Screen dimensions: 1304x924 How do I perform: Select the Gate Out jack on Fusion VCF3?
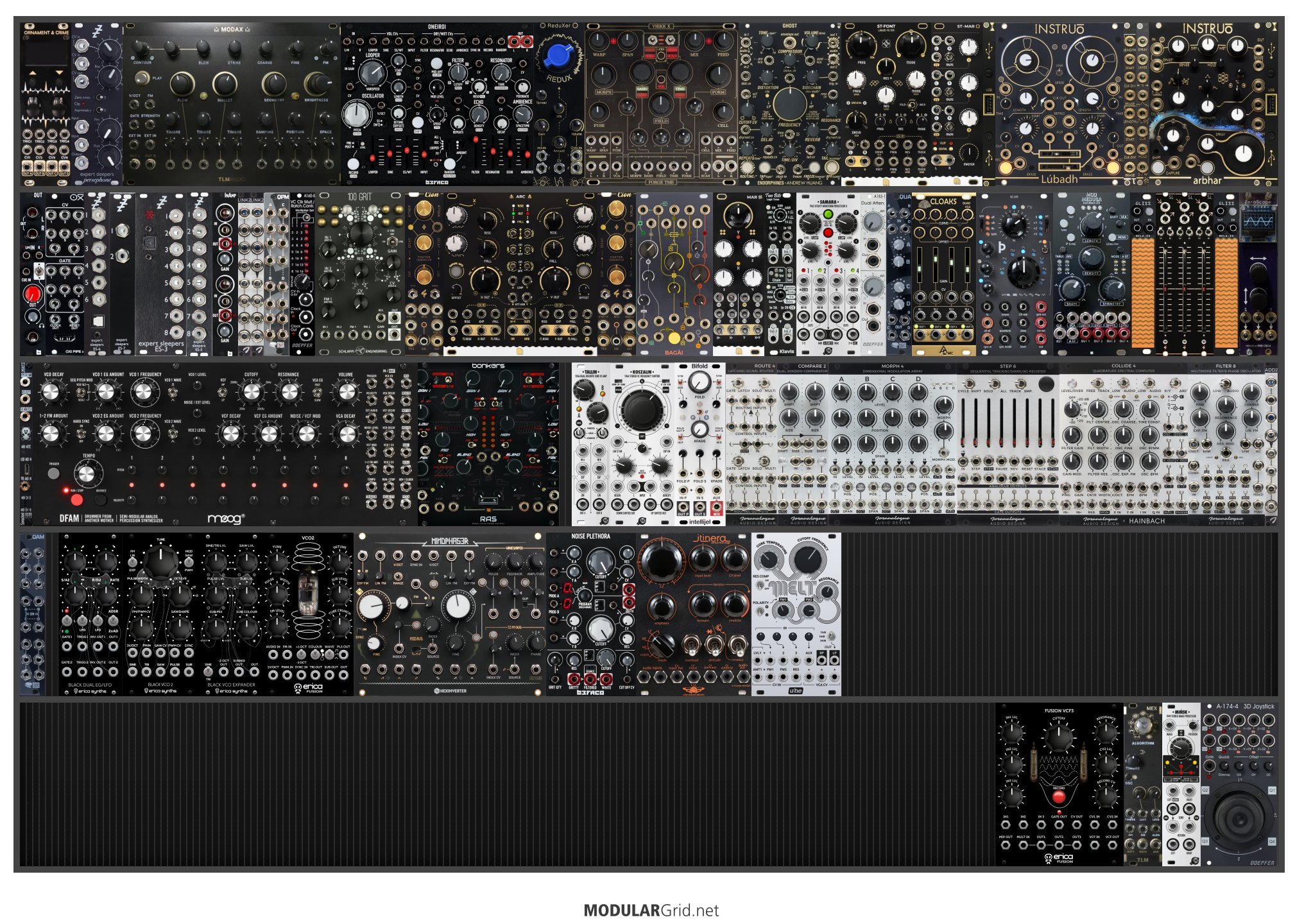(x=1059, y=825)
